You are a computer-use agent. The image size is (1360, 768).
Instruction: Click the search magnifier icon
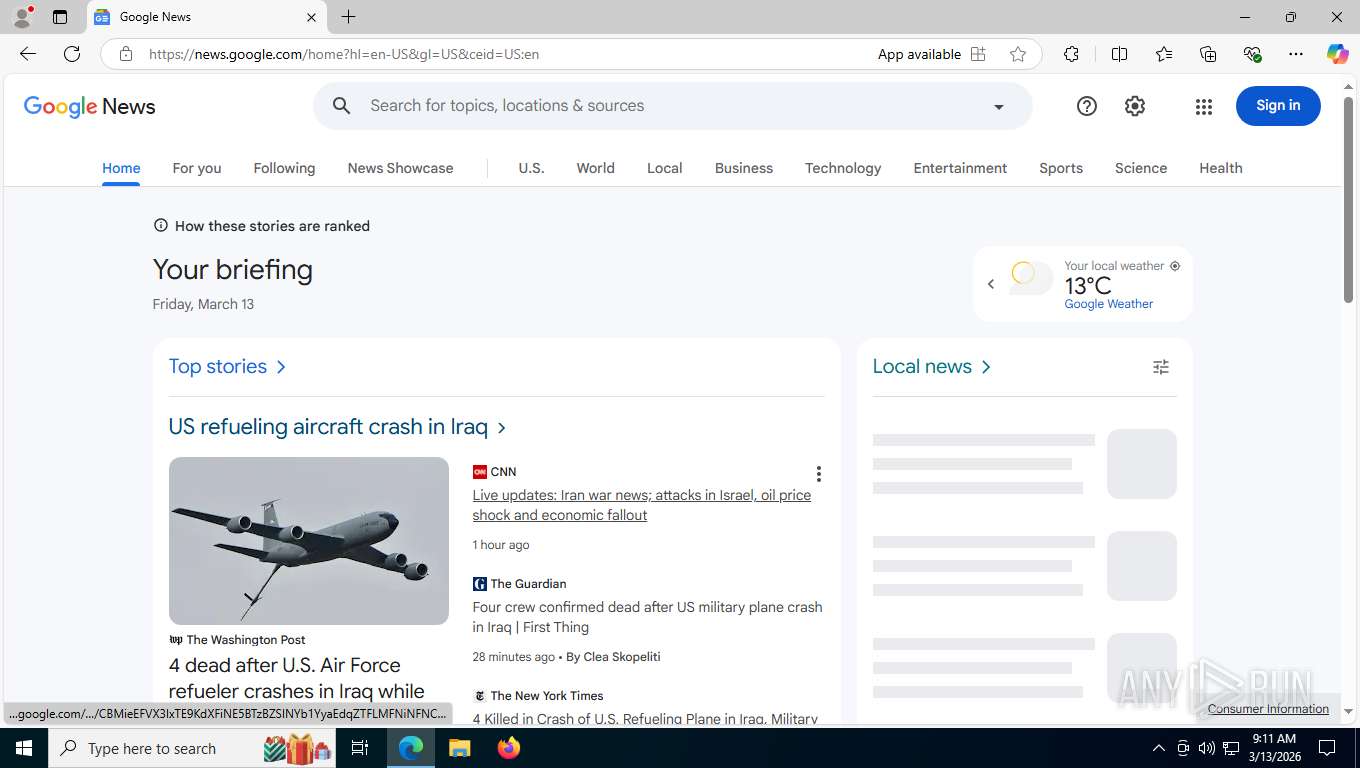[x=342, y=106]
